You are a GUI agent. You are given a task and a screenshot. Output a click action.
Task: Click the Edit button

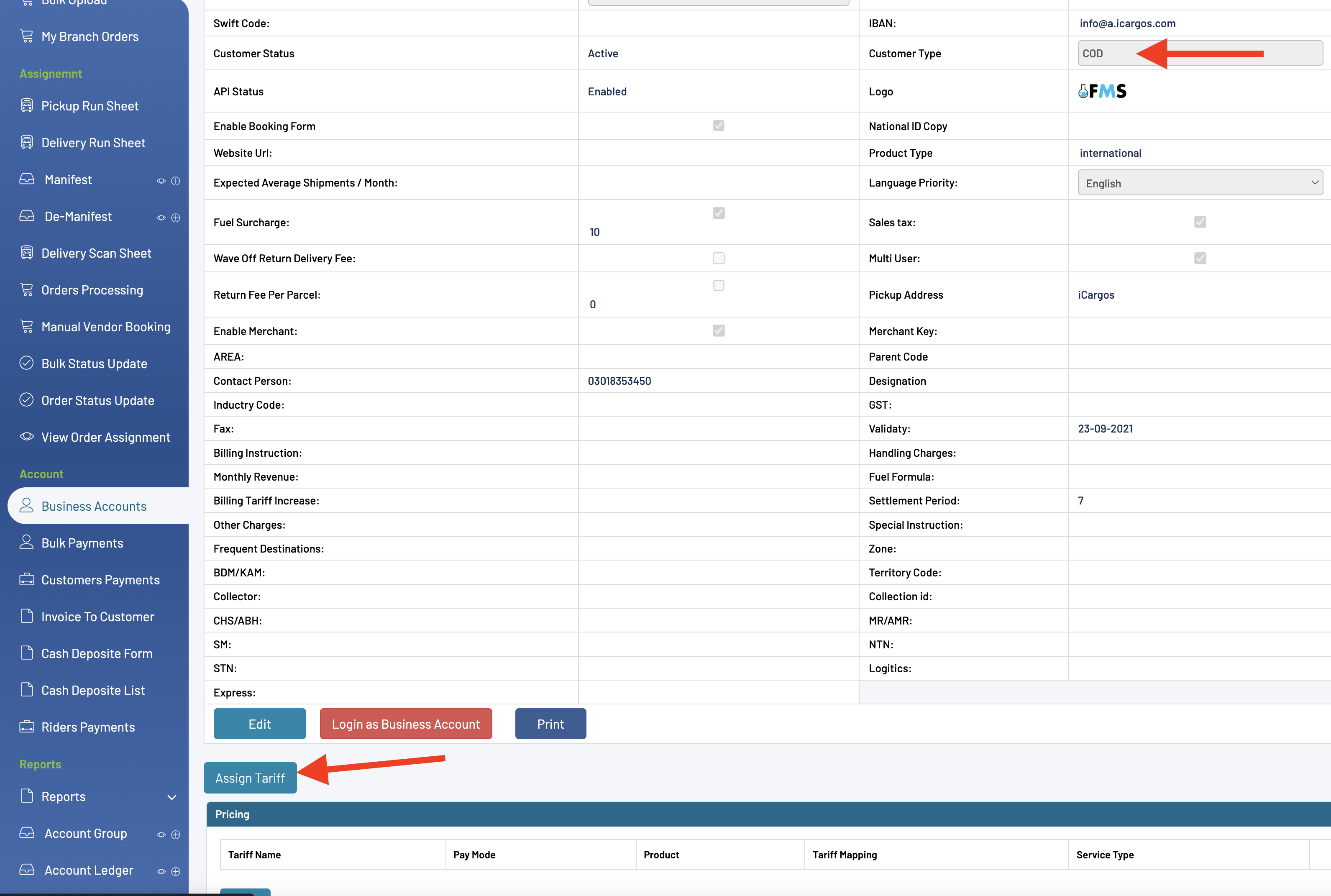(x=260, y=723)
